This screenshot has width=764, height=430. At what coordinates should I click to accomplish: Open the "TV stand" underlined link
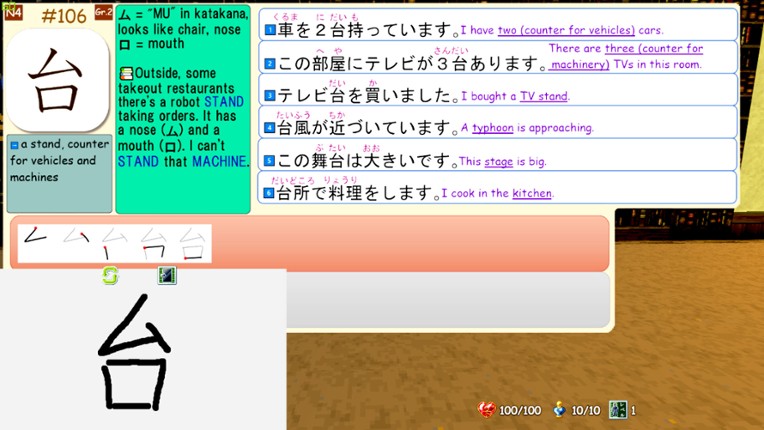(x=543, y=97)
